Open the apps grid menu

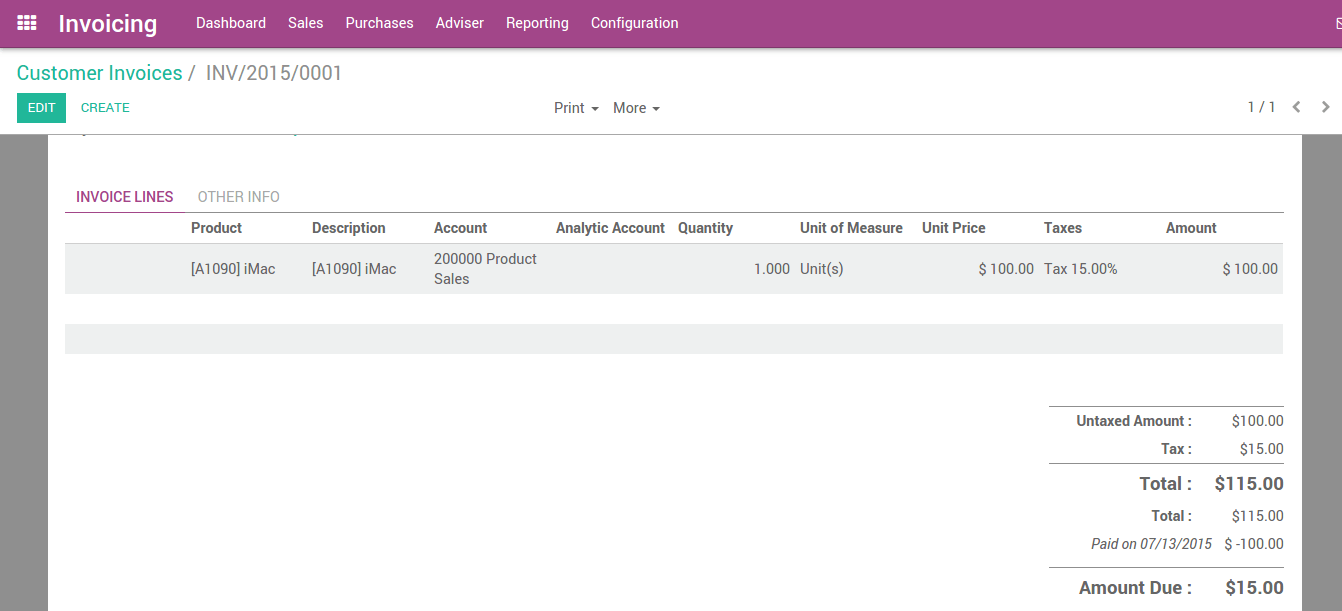(x=26, y=23)
